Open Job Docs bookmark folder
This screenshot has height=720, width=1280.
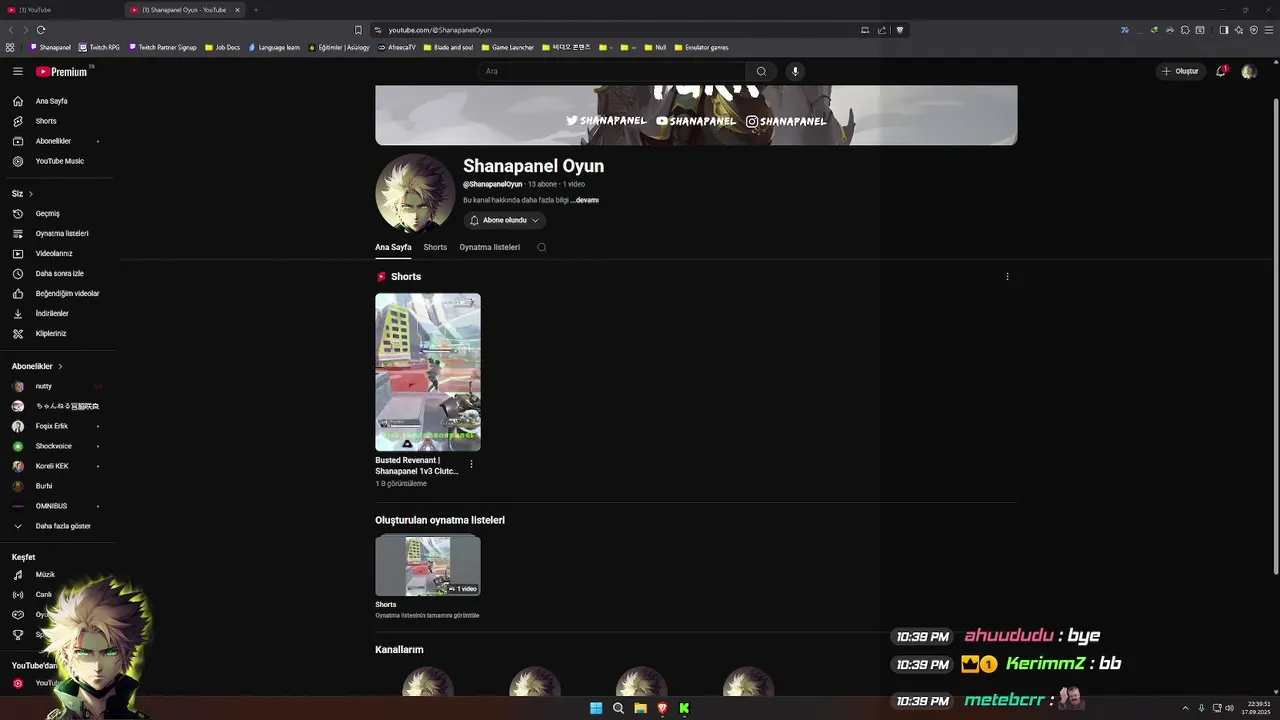(223, 47)
